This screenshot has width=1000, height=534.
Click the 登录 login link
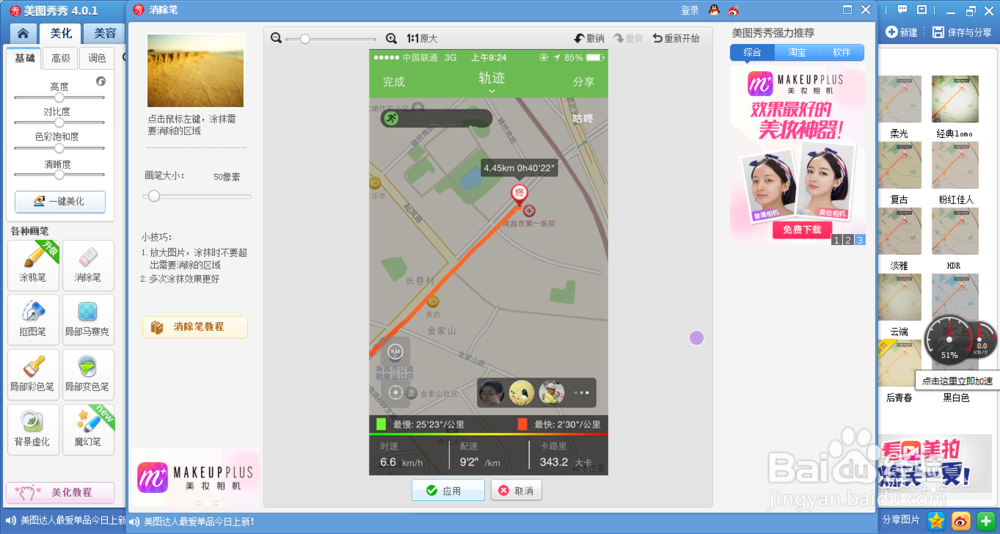pos(690,10)
